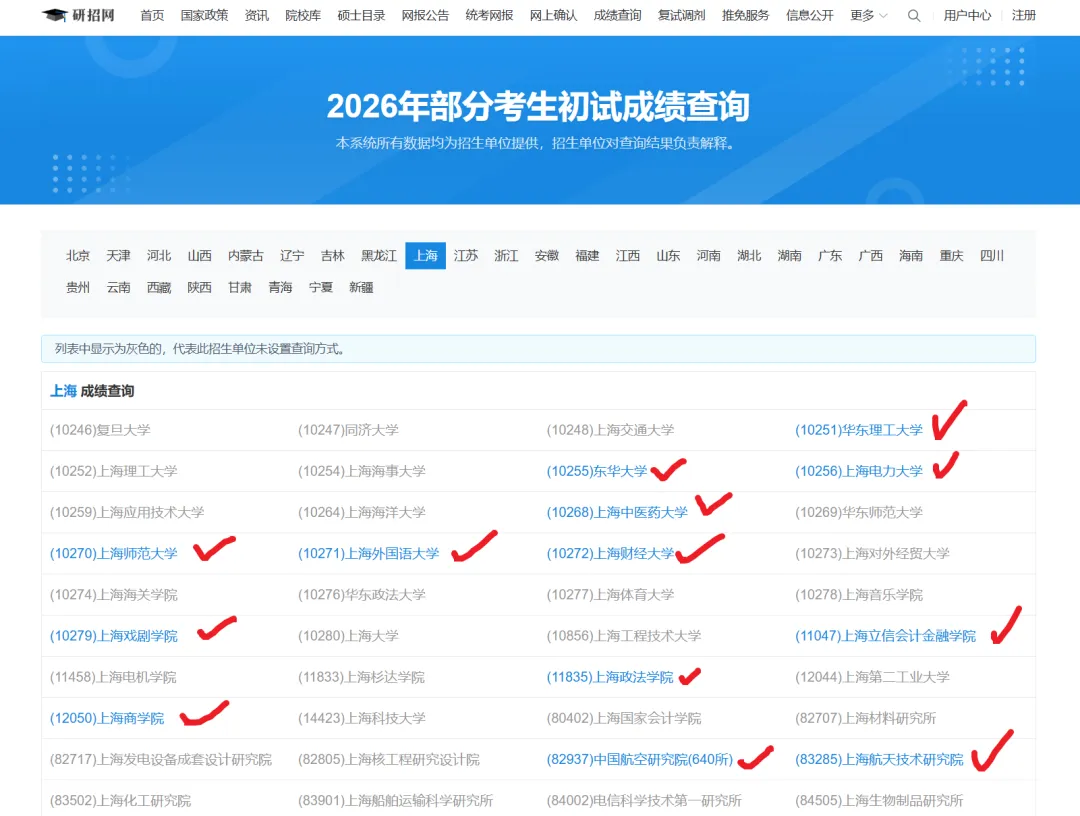This screenshot has width=1080, height=816.
Task: Open (10272)上海财经大学 score query link
Action: pyautogui.click(x=610, y=554)
